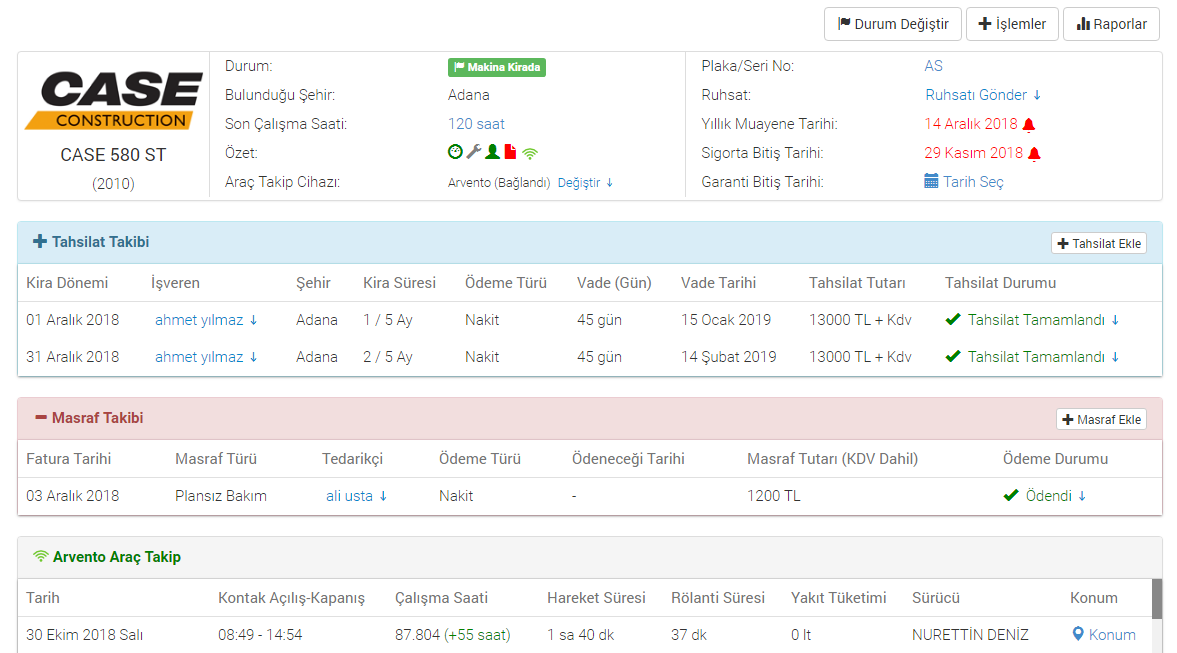This screenshot has height=653, width=1177.
Task: Click the red document icon in Özet
Action: click(x=510, y=152)
